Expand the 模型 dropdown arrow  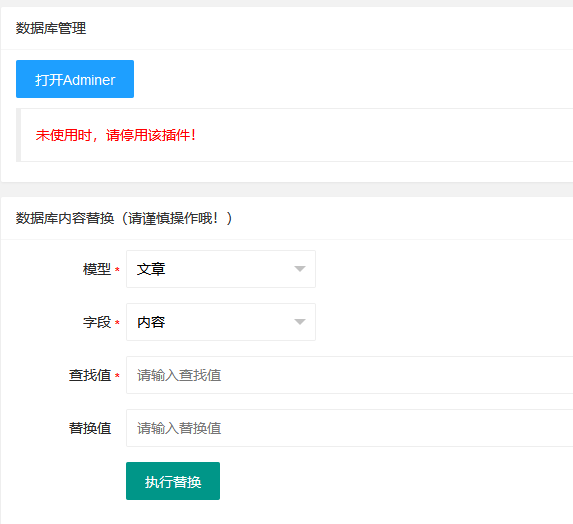click(x=300, y=269)
